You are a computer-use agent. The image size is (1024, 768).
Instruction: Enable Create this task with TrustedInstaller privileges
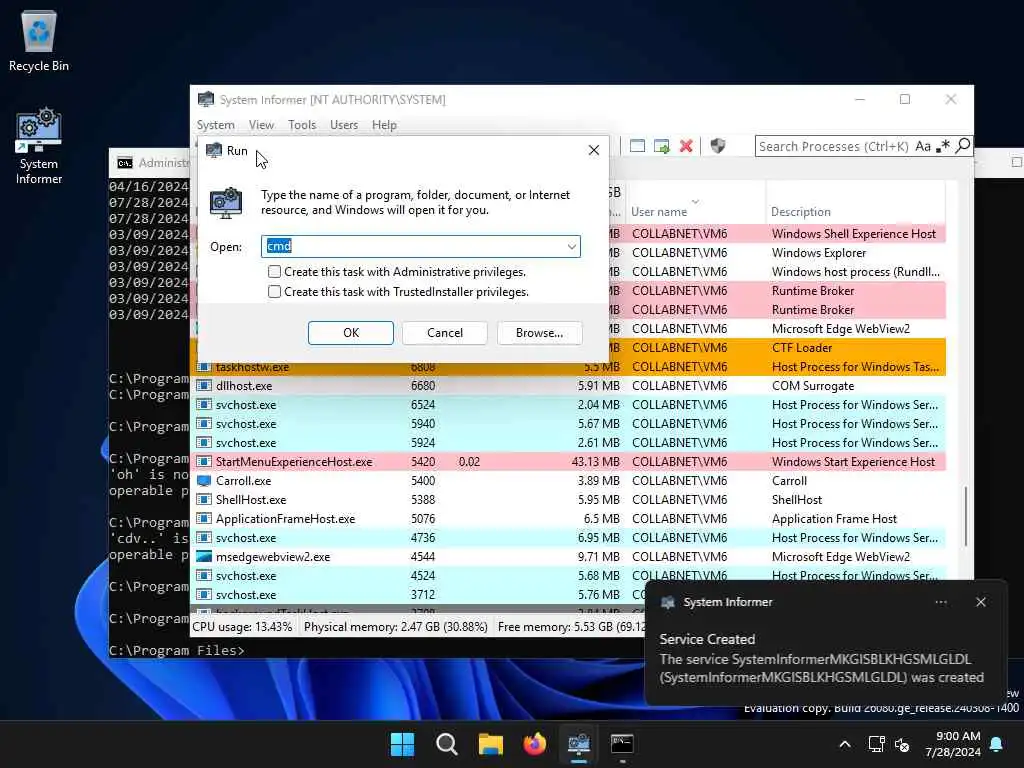click(274, 291)
